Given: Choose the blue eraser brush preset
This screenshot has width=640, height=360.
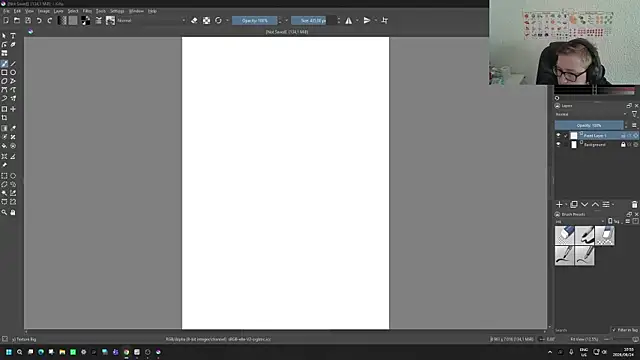Looking at the screenshot, I should point(564,236).
